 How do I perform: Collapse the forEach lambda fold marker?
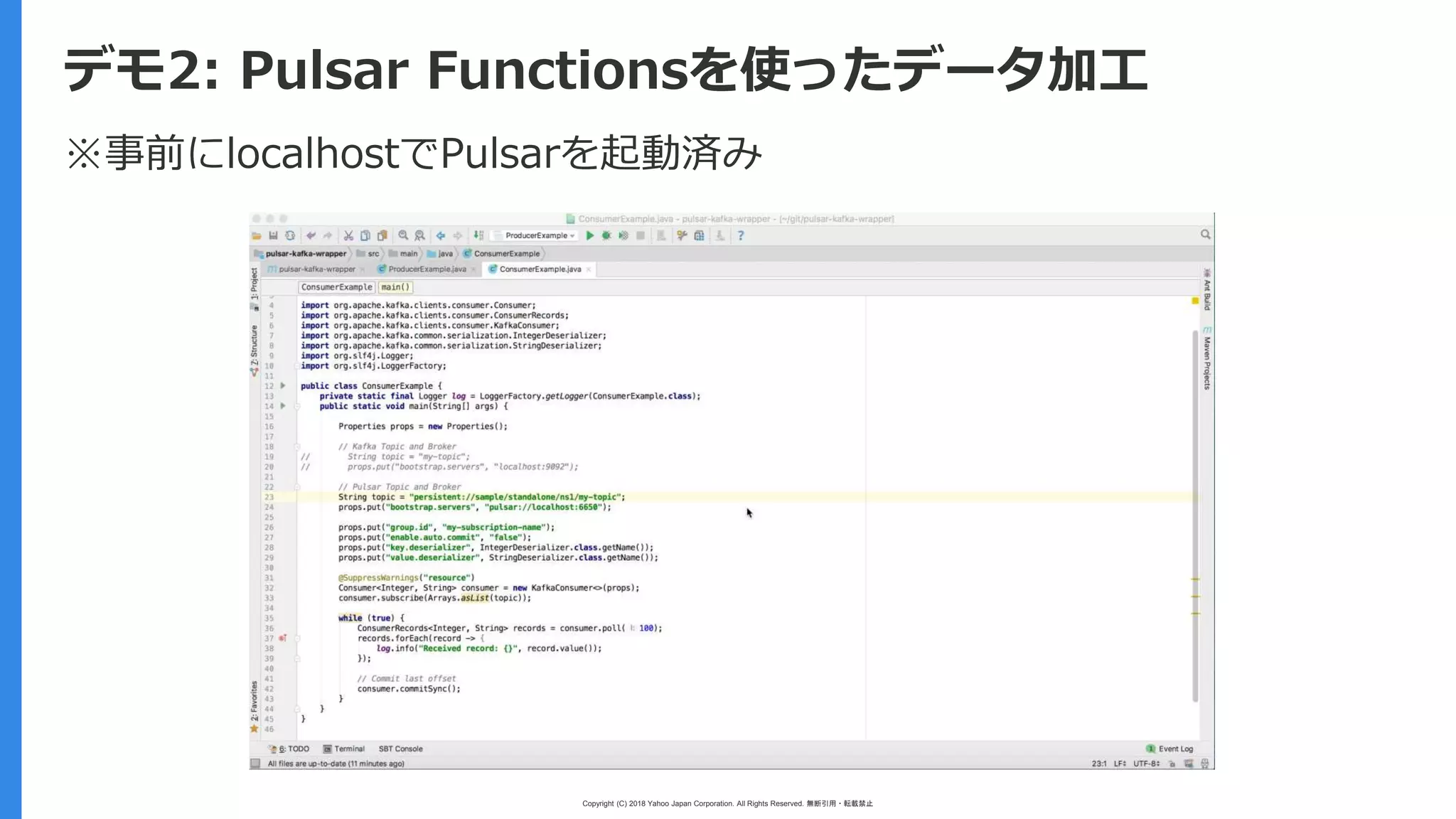click(x=297, y=638)
